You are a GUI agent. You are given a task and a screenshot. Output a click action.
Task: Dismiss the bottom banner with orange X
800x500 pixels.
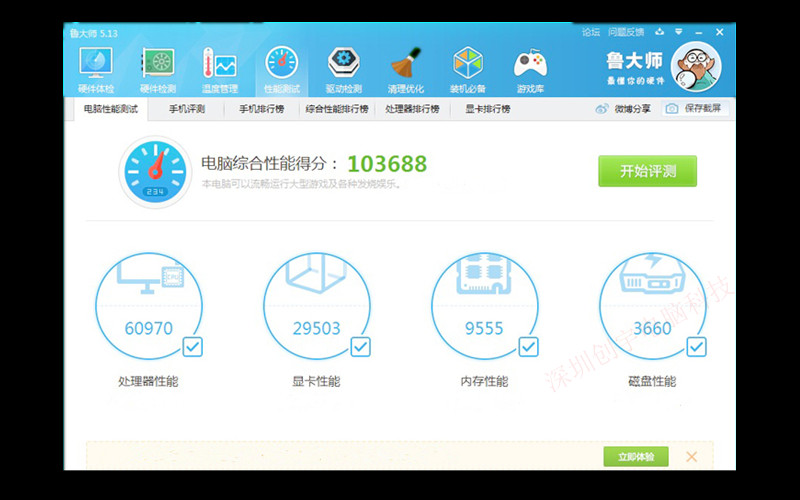(x=691, y=457)
